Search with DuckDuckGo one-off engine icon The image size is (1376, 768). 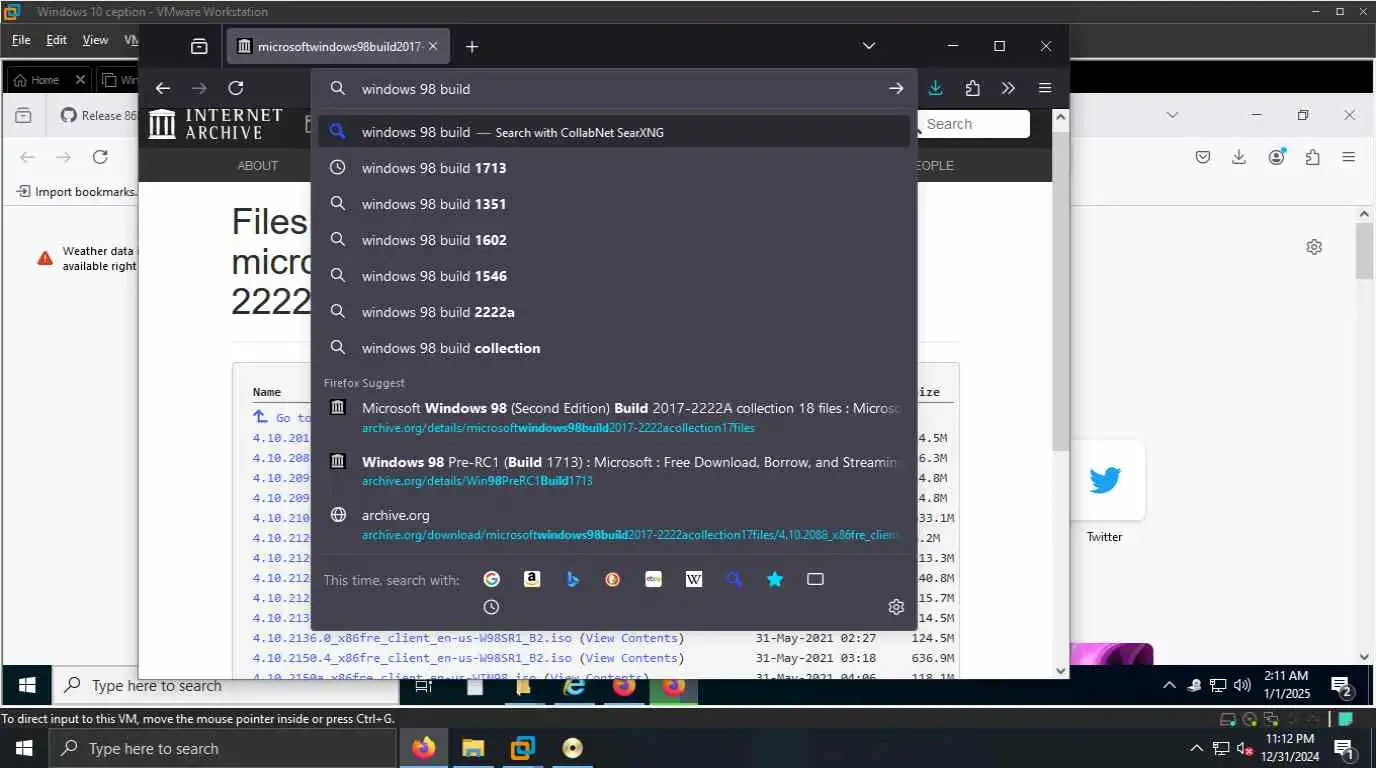(x=613, y=579)
